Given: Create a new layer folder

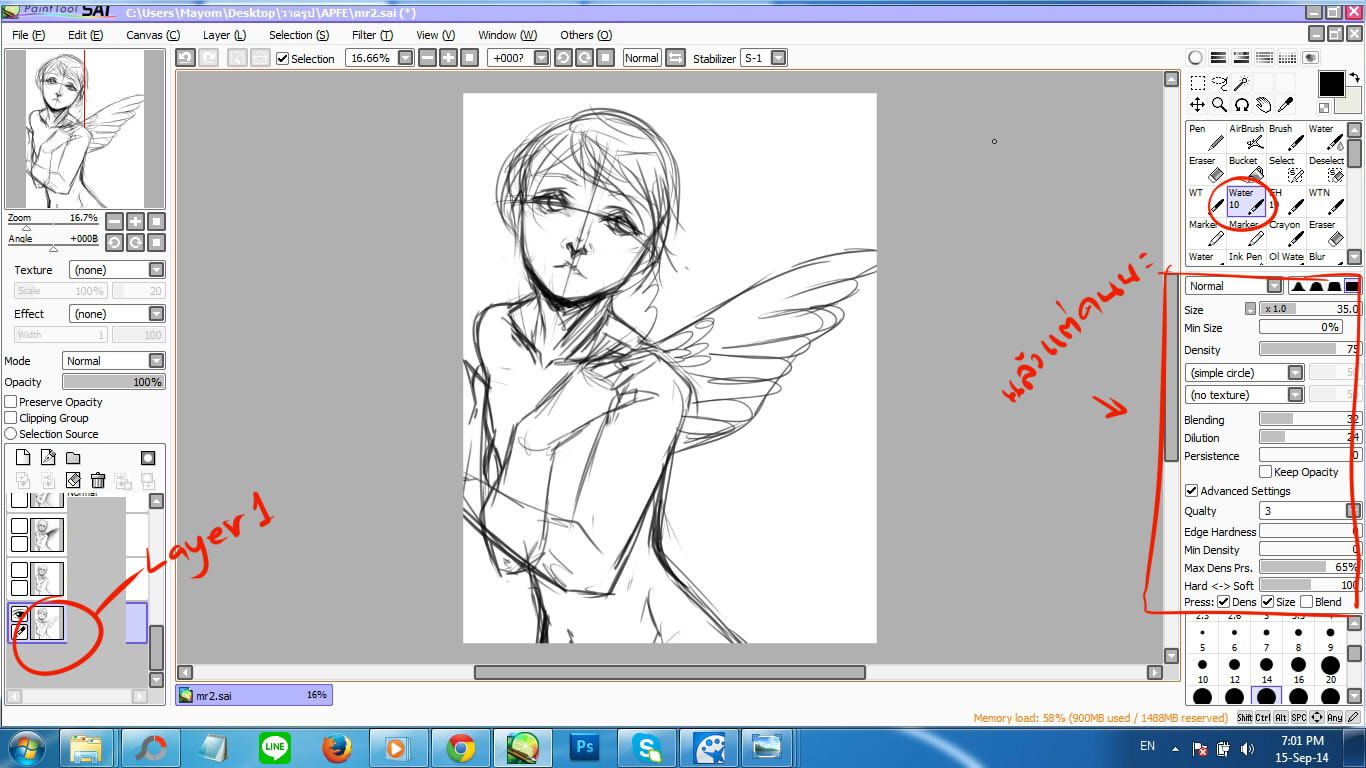Looking at the screenshot, I should pos(73,458).
